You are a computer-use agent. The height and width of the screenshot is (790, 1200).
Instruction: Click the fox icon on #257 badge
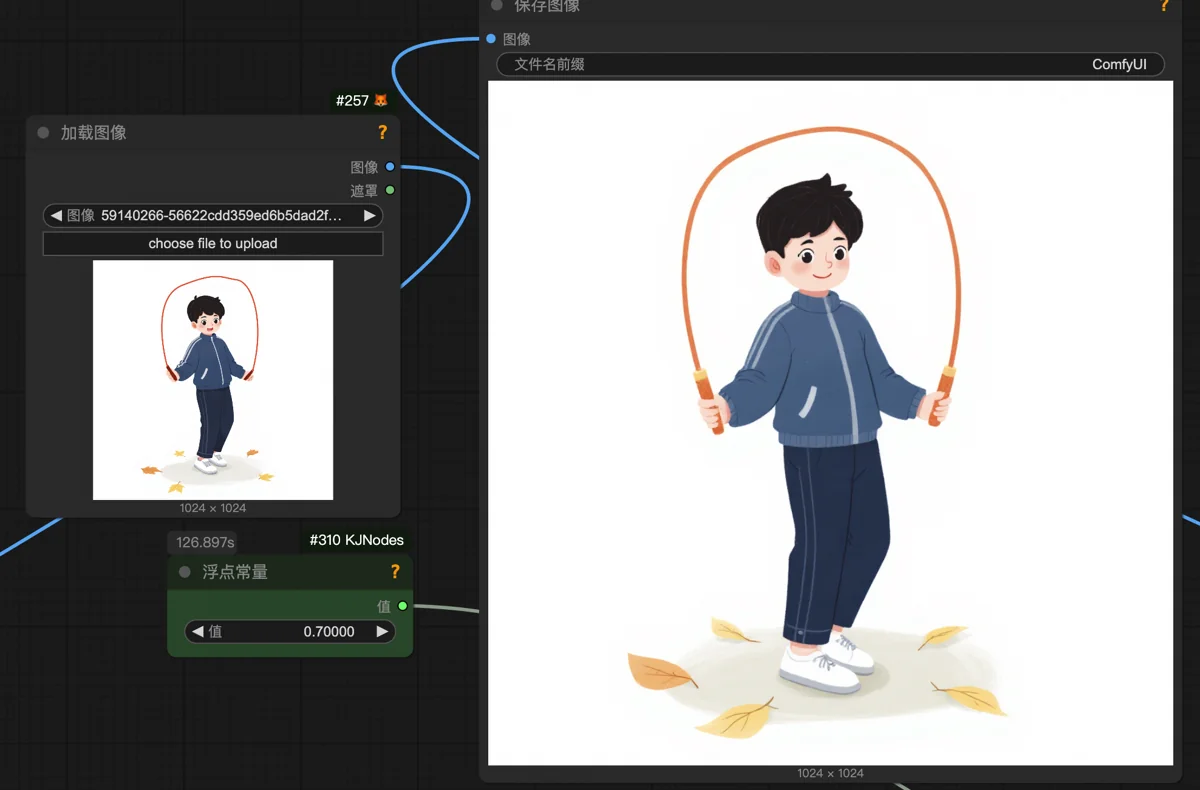pyautogui.click(x=380, y=101)
